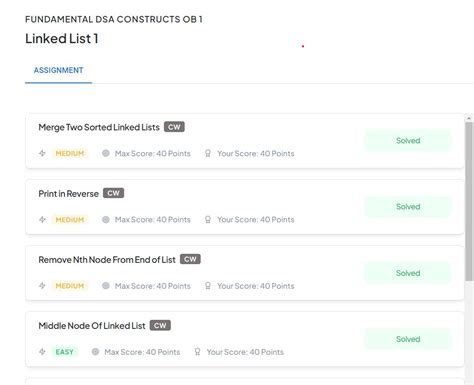Switch to the ASSIGNMENT tab

pyautogui.click(x=58, y=70)
